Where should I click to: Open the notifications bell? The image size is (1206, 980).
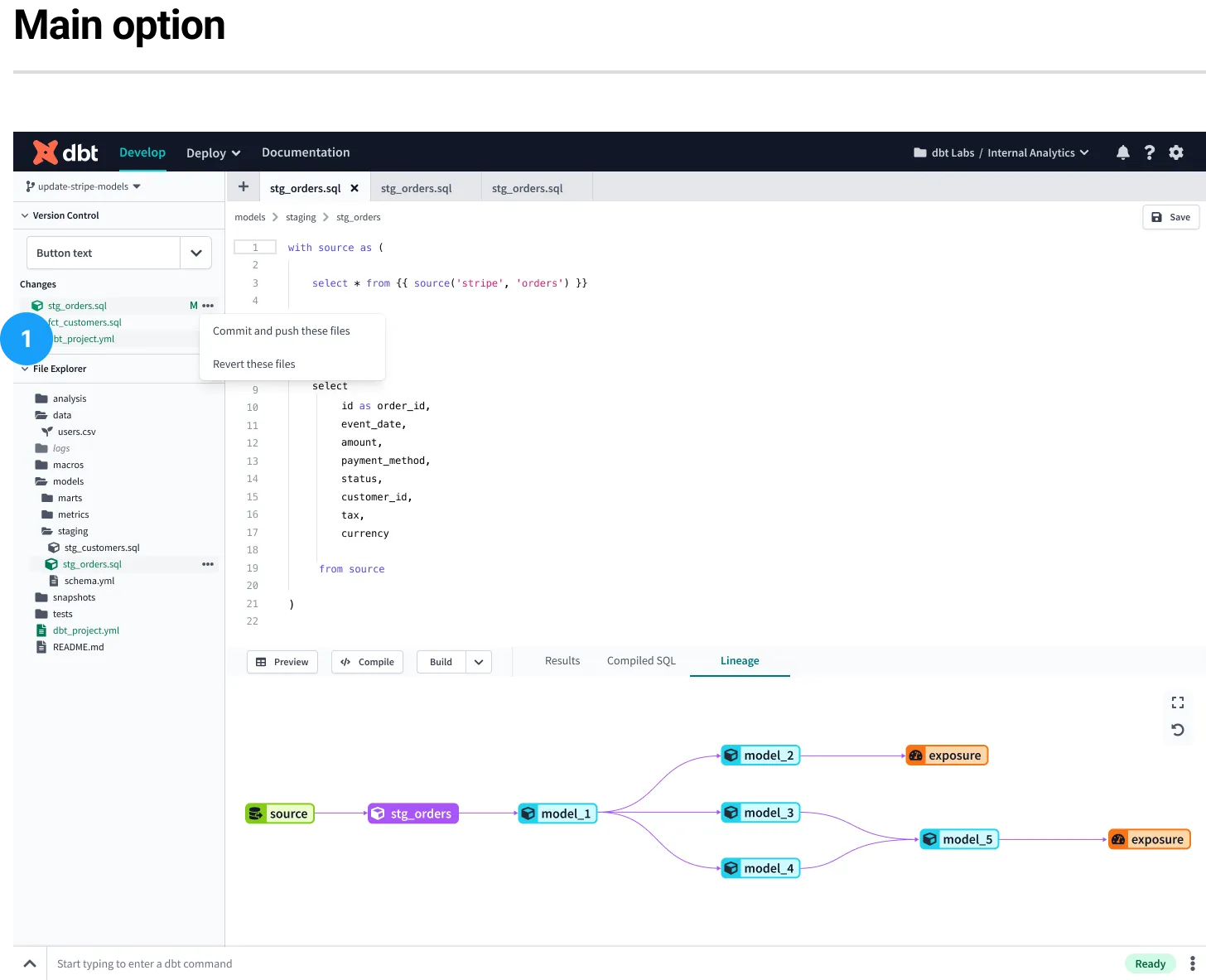point(1123,152)
